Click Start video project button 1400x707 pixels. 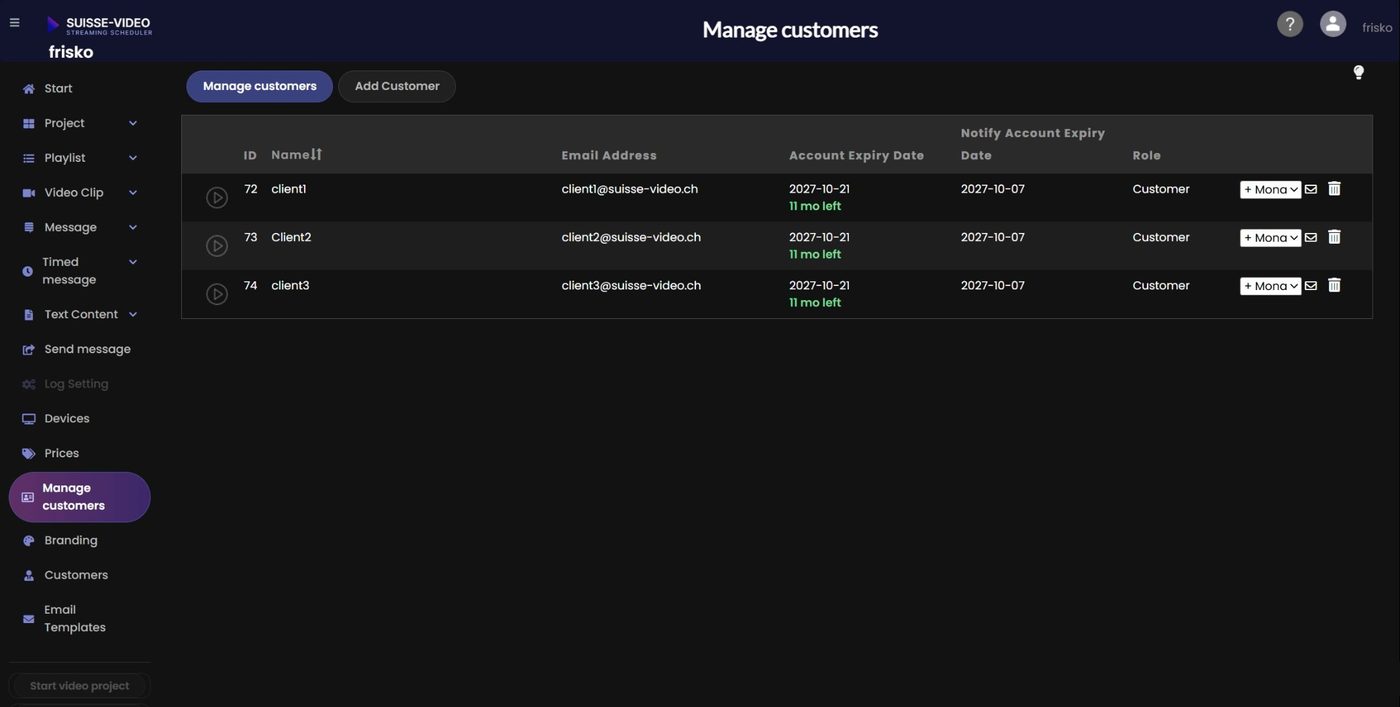pyautogui.click(x=79, y=686)
